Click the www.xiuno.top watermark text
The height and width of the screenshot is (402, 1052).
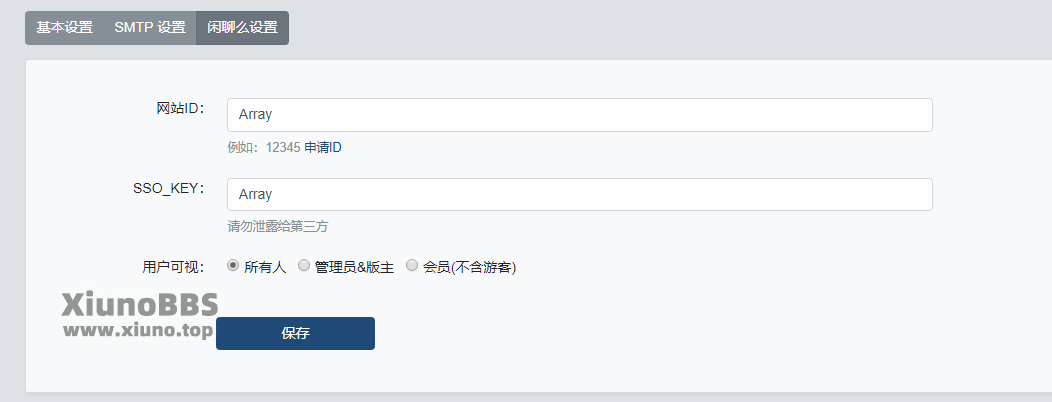[138, 330]
